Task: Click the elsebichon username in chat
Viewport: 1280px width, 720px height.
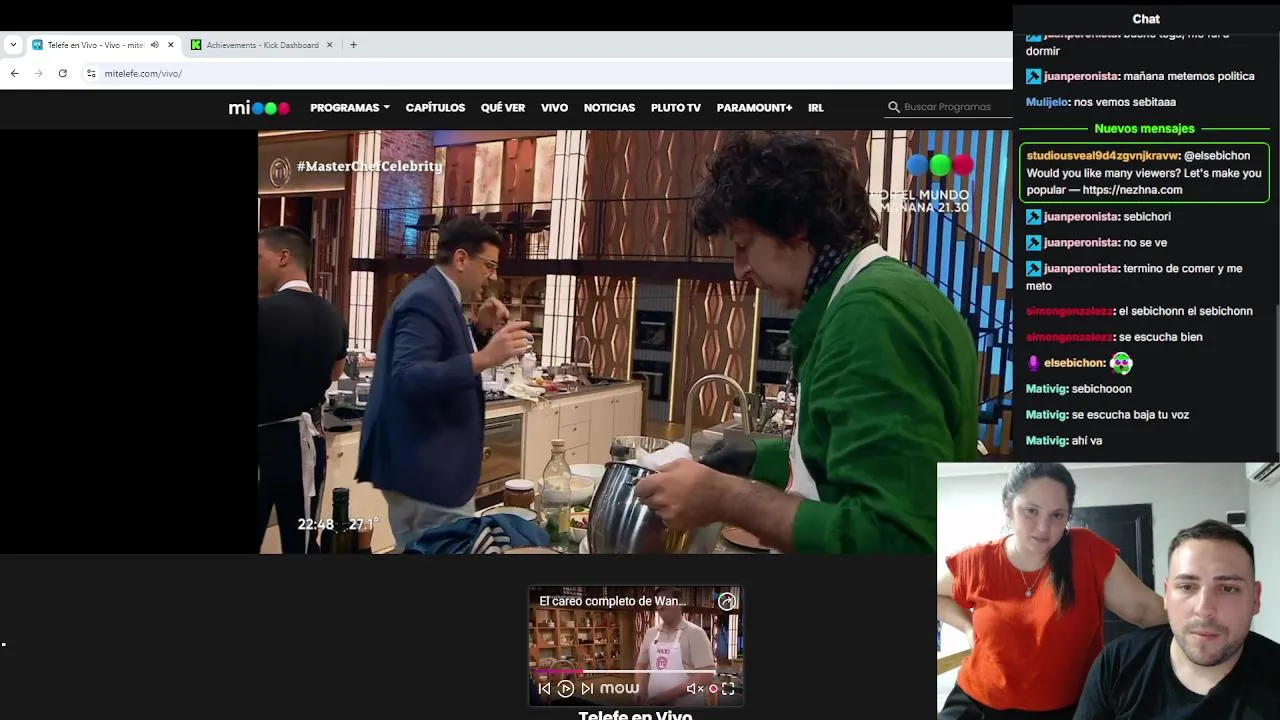Action: pos(1074,363)
